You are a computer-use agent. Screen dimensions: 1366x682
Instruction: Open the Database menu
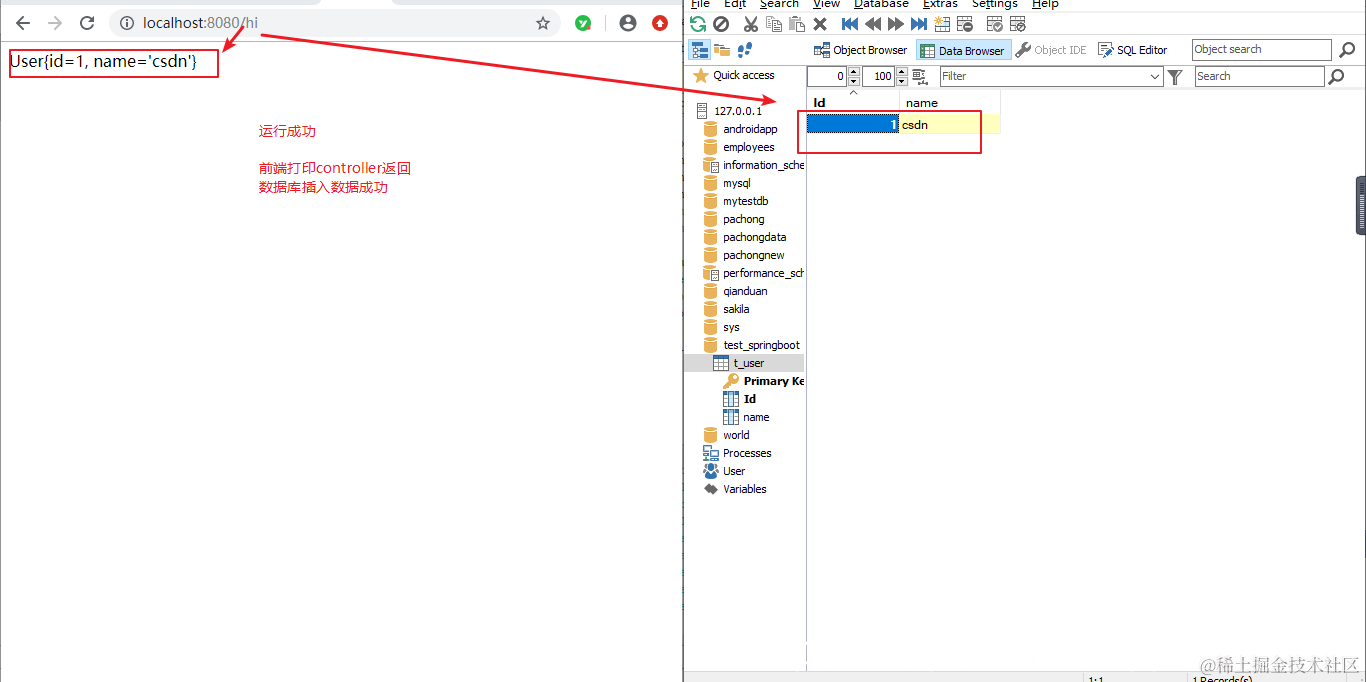click(881, 4)
